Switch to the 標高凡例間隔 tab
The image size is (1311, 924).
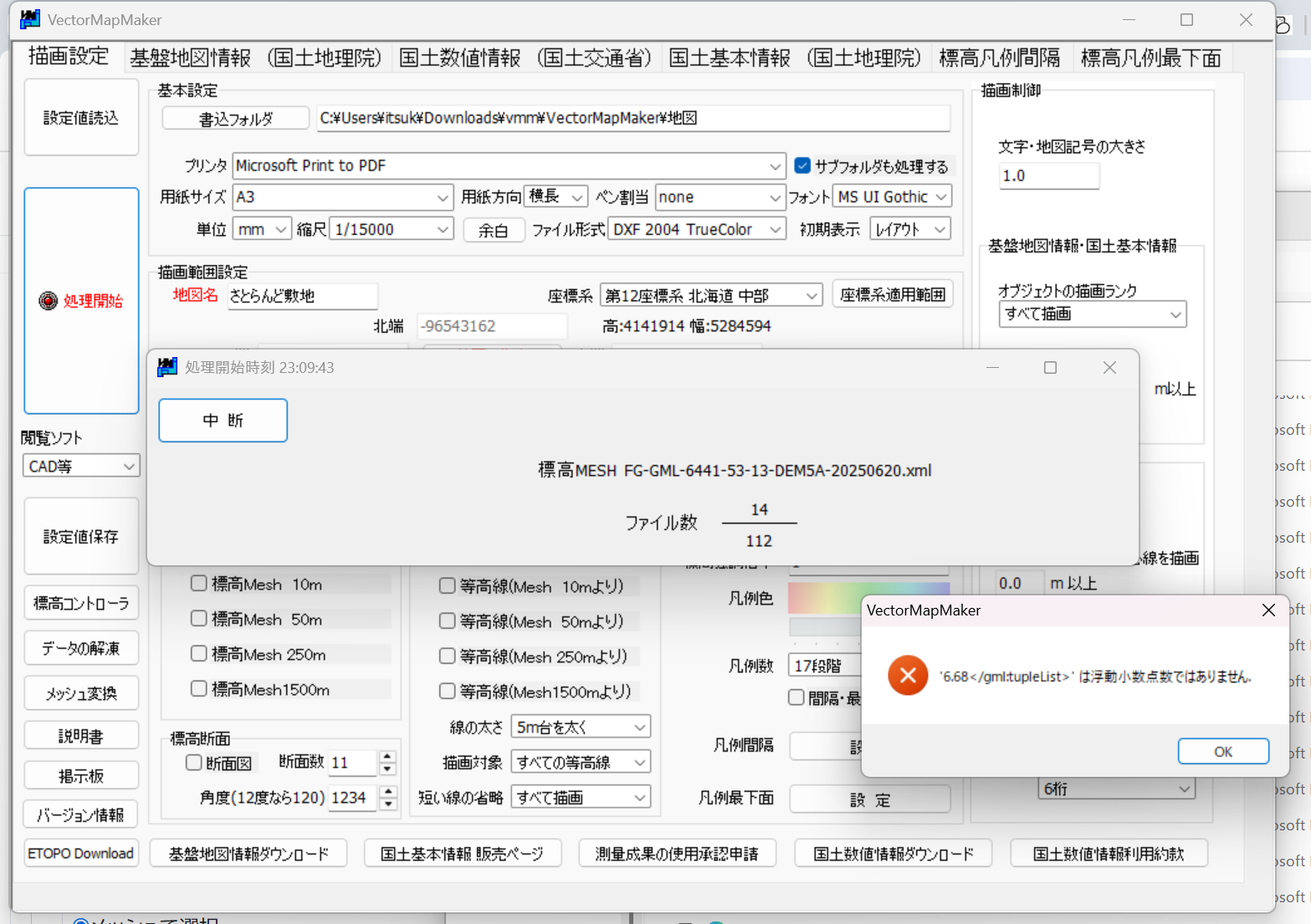(x=999, y=58)
